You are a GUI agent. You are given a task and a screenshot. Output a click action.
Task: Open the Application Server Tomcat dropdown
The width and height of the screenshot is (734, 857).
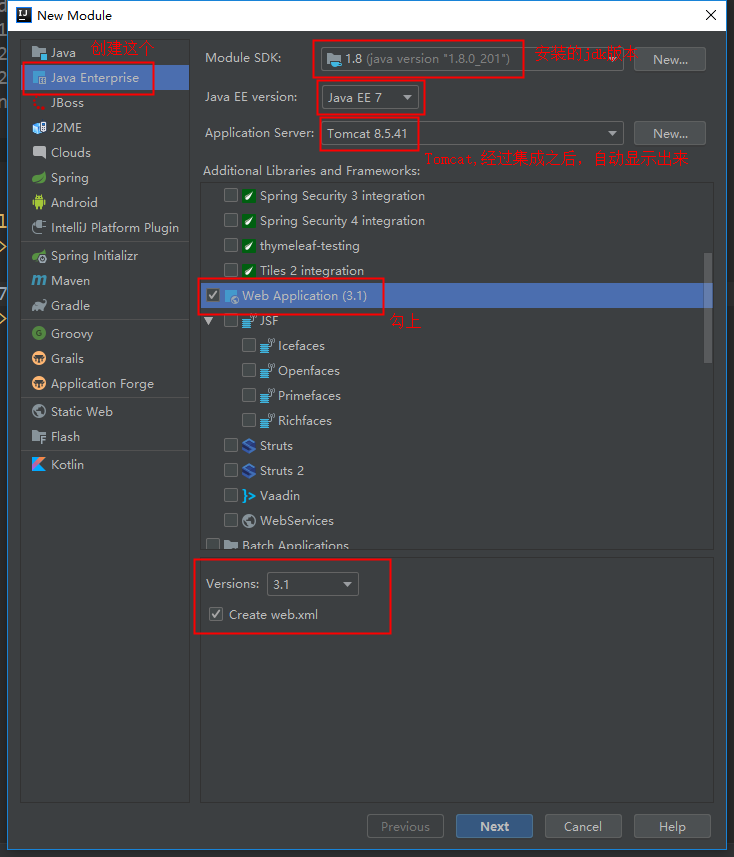point(472,133)
